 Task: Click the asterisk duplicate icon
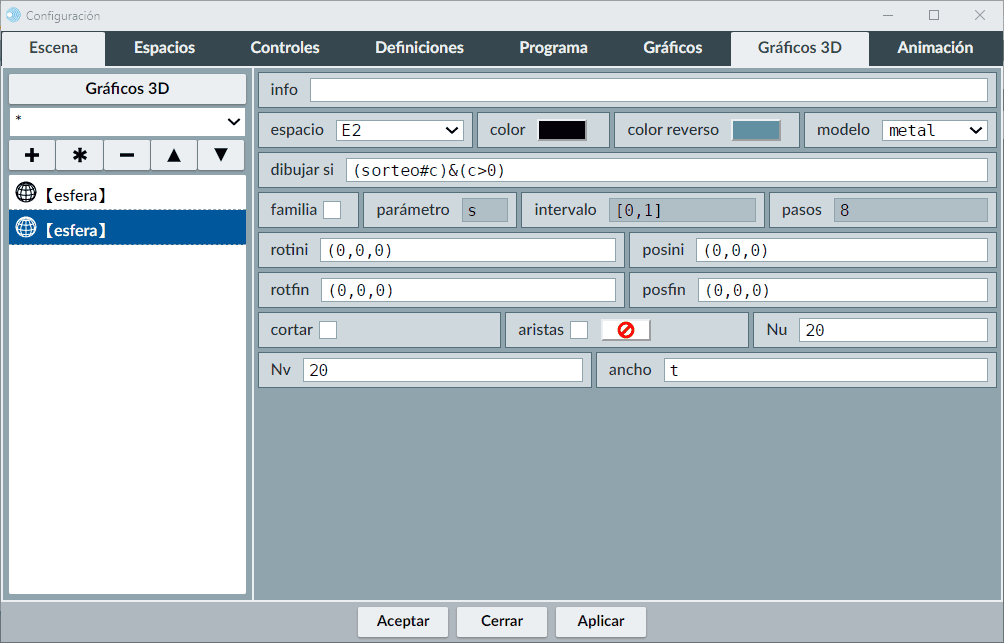point(80,155)
